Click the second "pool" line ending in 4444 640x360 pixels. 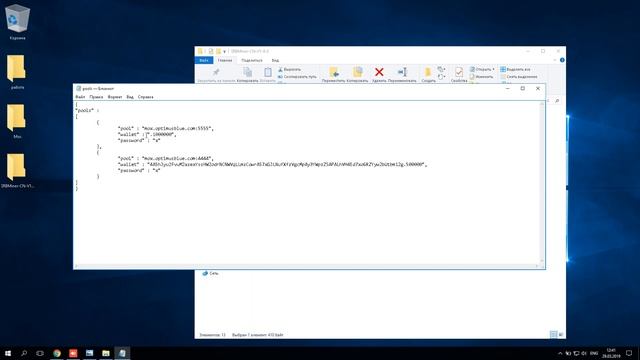(x=166, y=158)
